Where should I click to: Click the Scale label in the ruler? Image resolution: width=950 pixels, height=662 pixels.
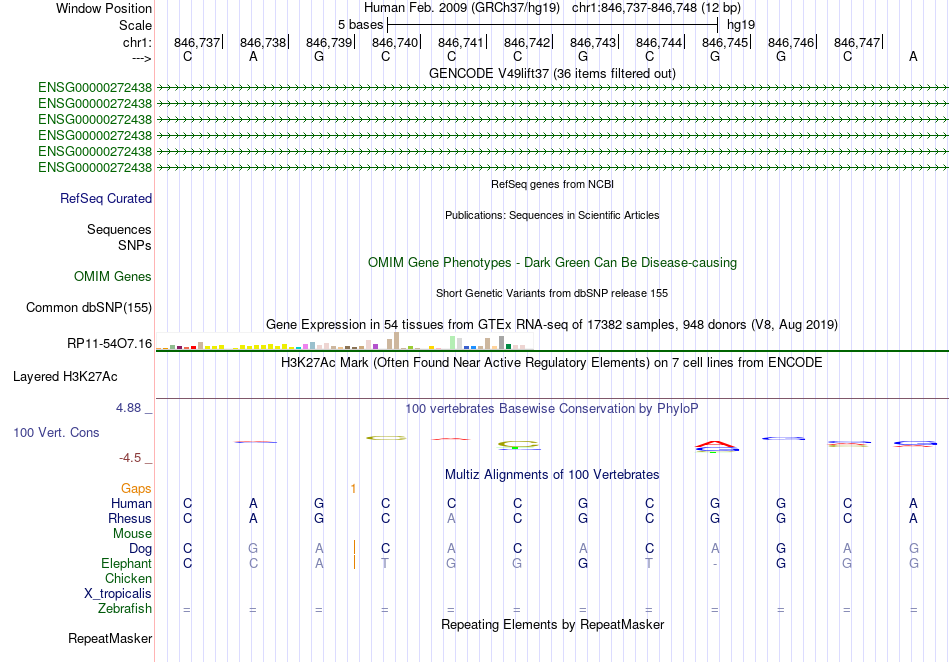pyautogui.click(x=135, y=25)
